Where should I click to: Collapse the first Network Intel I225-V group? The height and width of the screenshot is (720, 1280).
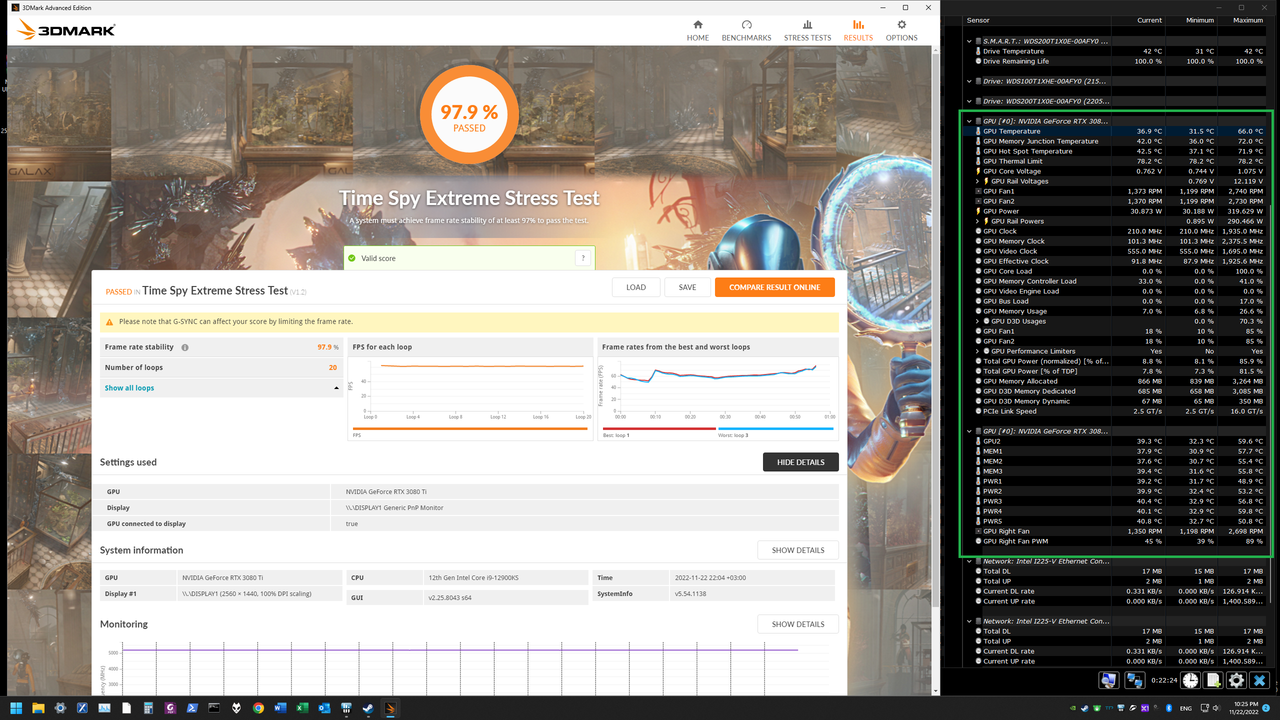point(970,561)
